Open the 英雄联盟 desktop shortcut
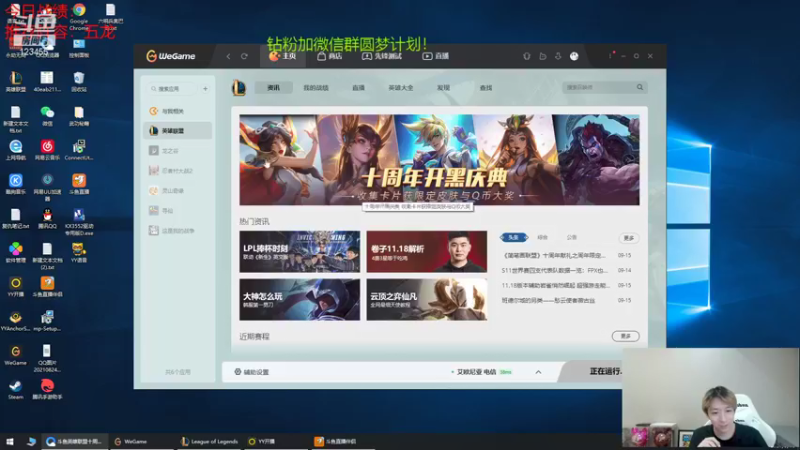 (x=15, y=82)
